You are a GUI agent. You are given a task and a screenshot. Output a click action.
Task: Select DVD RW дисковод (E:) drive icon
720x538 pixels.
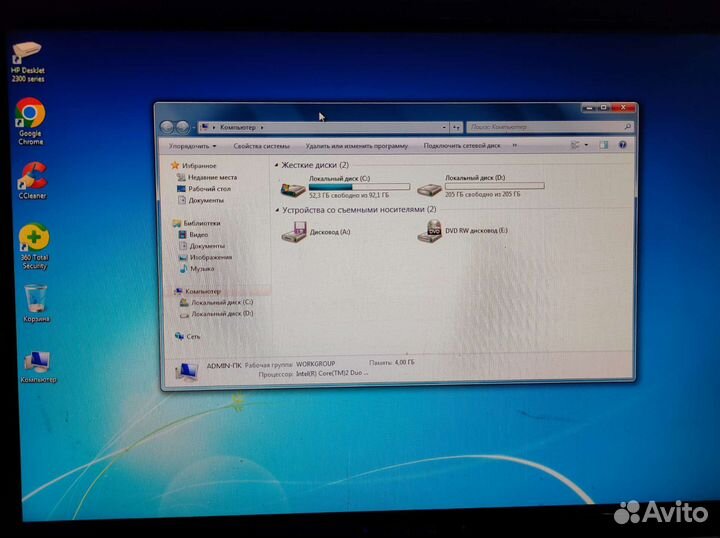(433, 231)
